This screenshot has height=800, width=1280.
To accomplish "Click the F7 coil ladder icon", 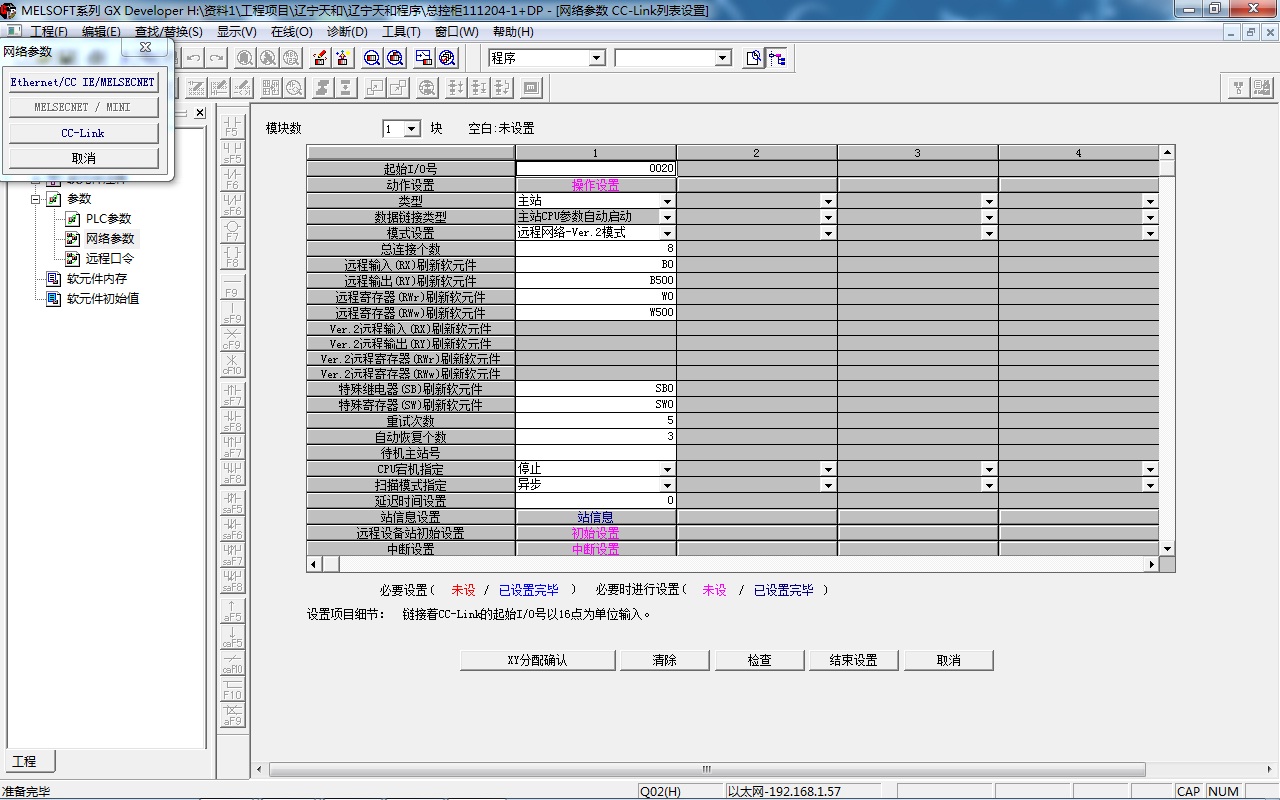I will pos(232,231).
